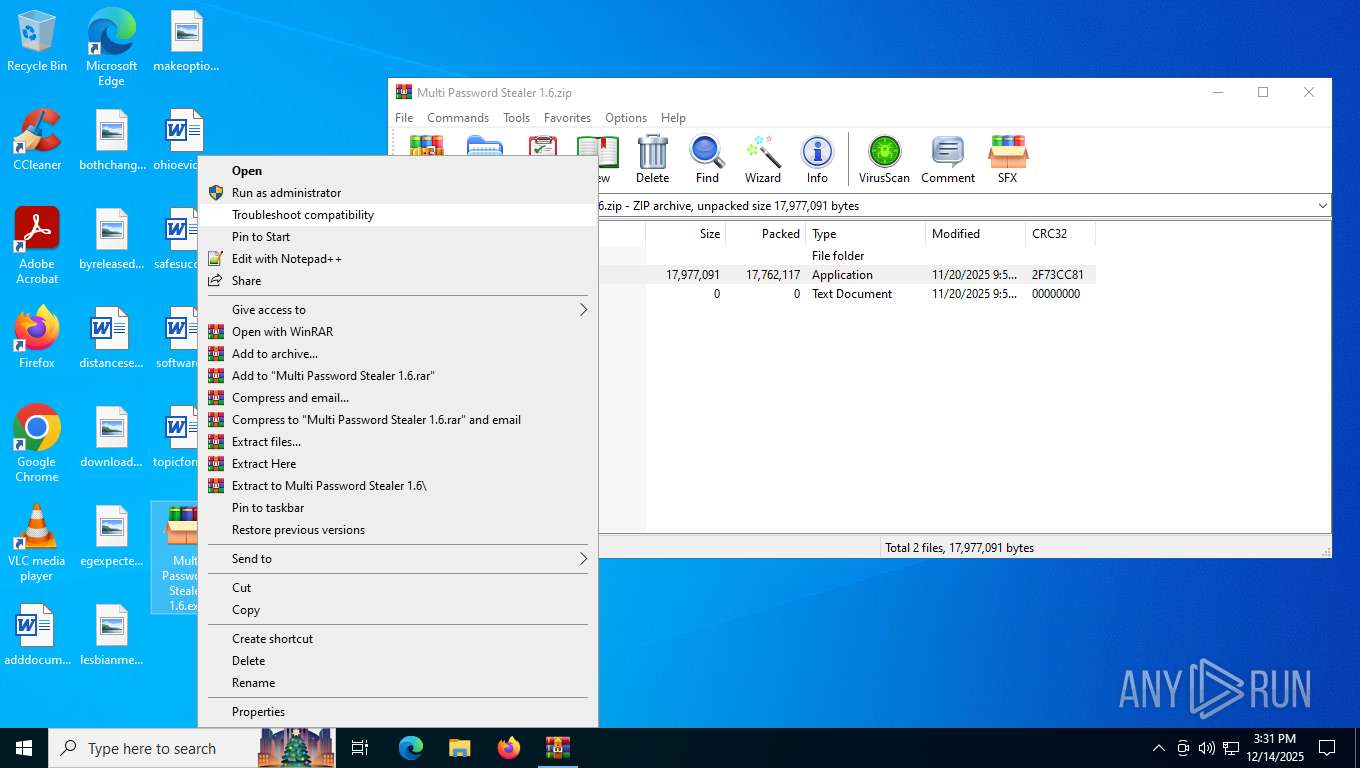
Task: Show hidden system tray icons
Action: pyautogui.click(x=1159, y=748)
